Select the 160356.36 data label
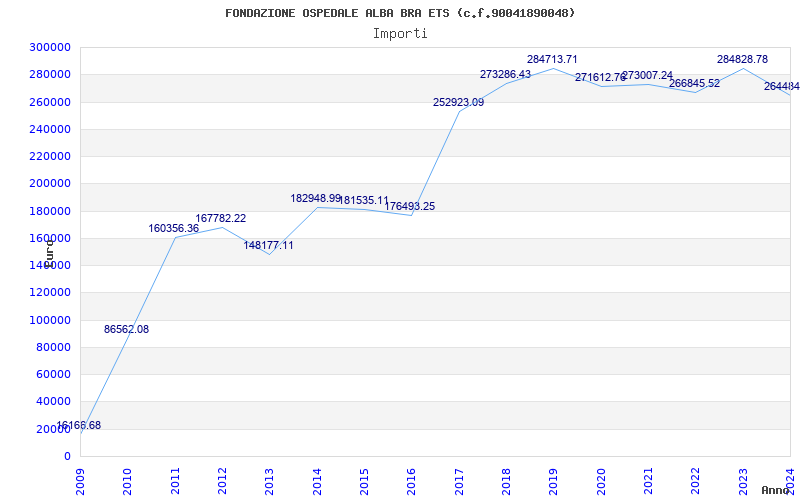 coord(173,228)
